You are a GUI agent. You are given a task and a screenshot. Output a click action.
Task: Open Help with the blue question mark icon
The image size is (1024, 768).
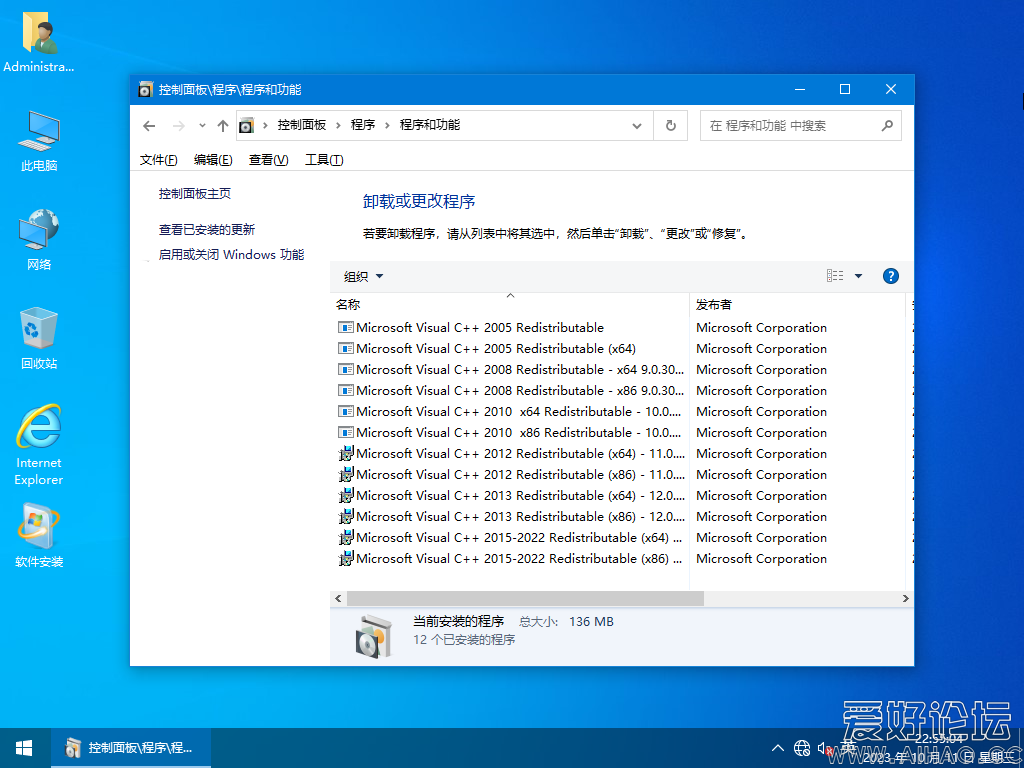click(890, 275)
